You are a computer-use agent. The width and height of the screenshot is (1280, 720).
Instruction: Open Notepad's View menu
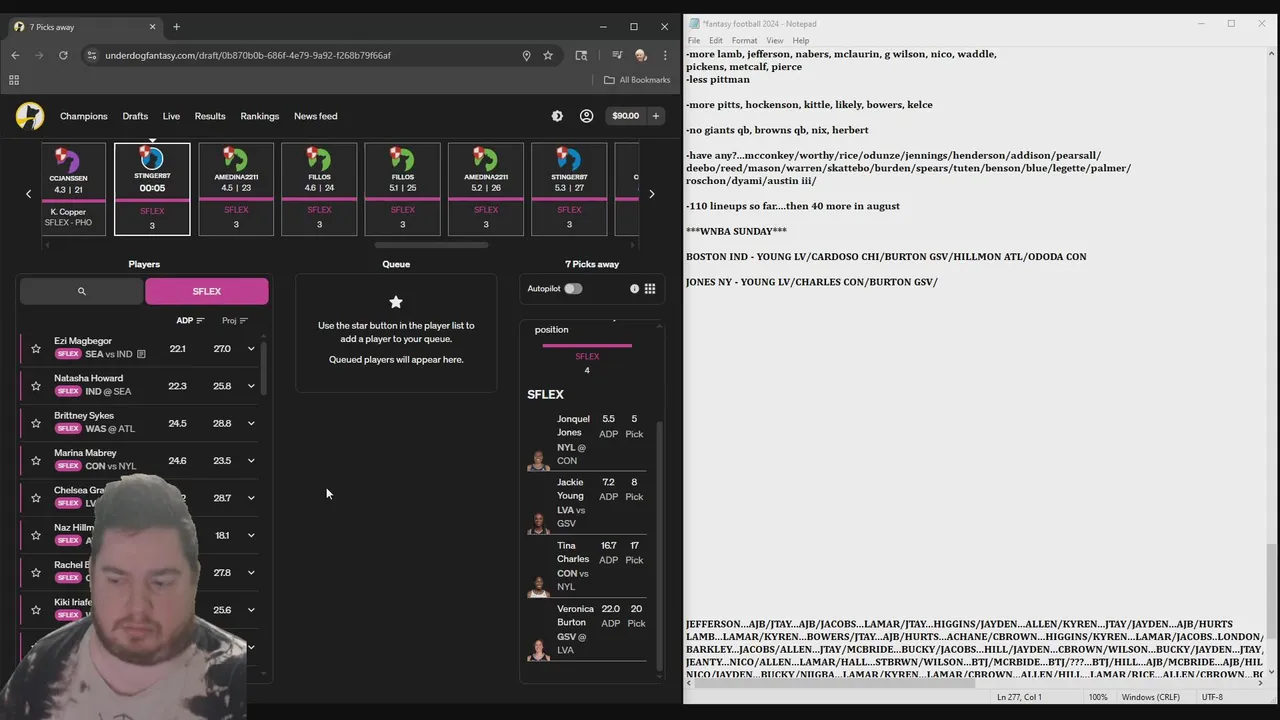point(775,41)
